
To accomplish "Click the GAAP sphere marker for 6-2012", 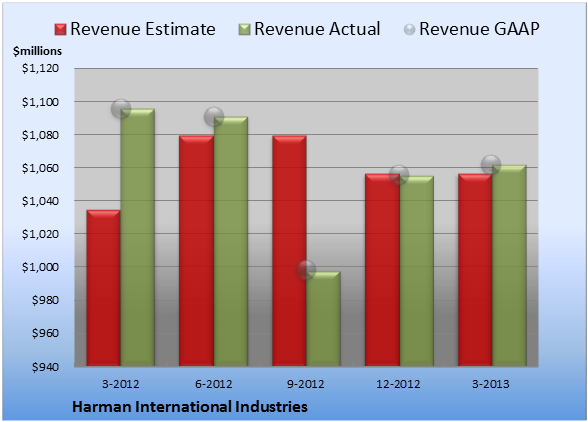I will coord(214,117).
